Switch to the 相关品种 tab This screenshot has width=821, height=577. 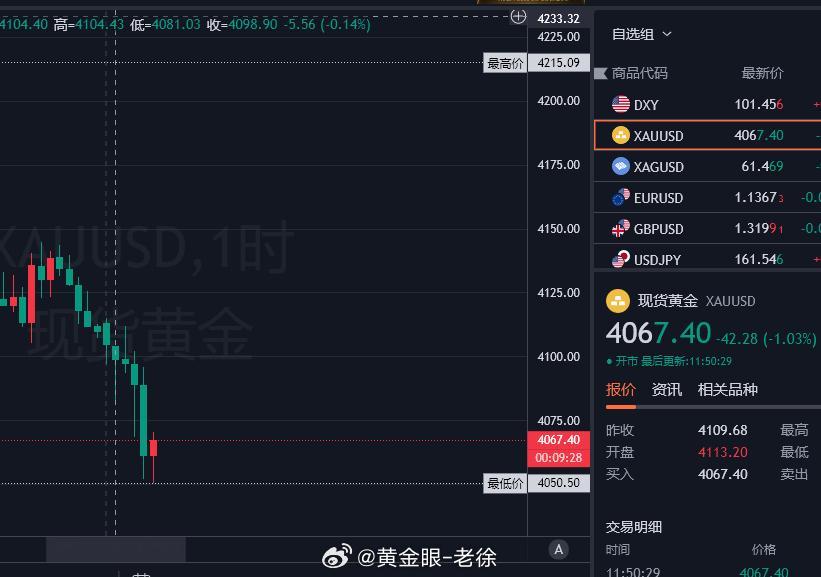click(727, 390)
